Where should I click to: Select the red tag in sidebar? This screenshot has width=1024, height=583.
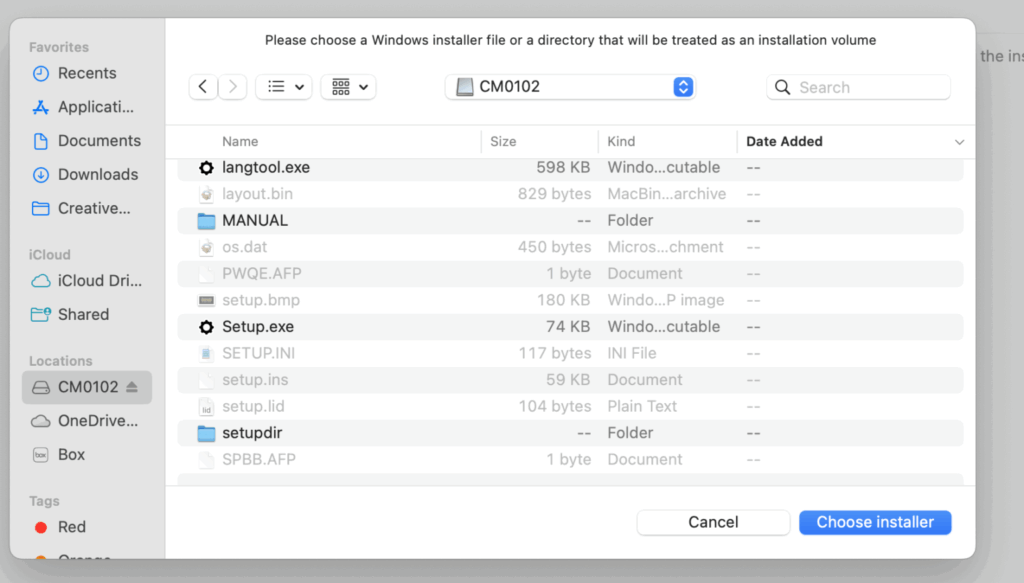[x=41, y=527]
